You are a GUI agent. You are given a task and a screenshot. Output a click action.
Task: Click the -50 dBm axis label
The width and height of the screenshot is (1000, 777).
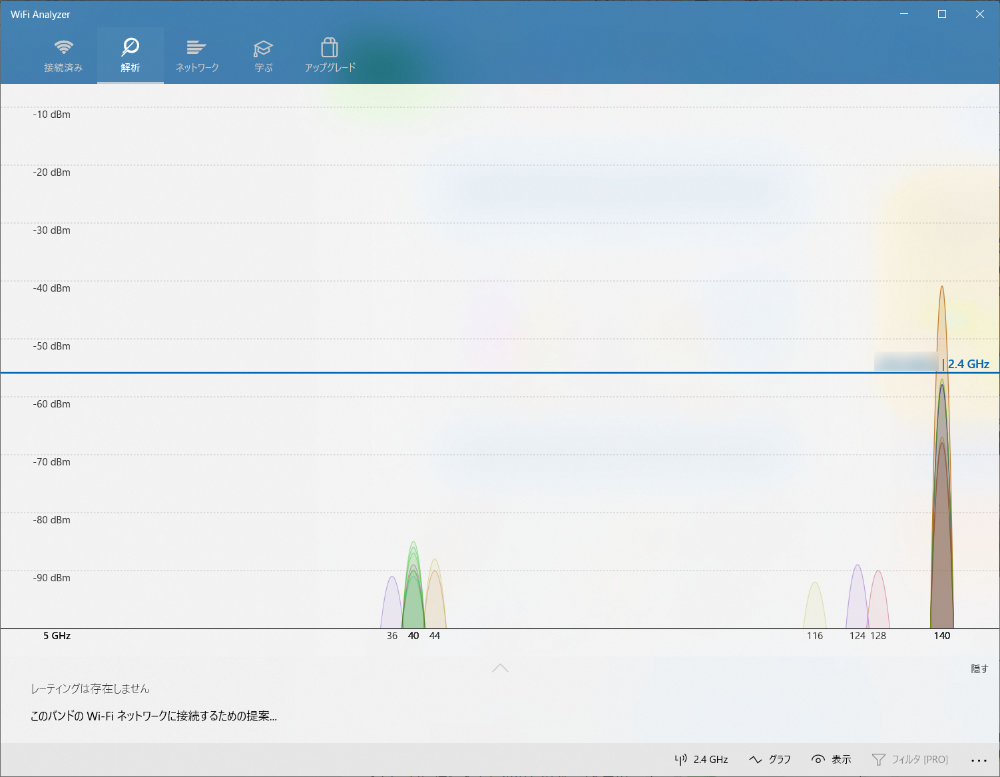(x=52, y=346)
